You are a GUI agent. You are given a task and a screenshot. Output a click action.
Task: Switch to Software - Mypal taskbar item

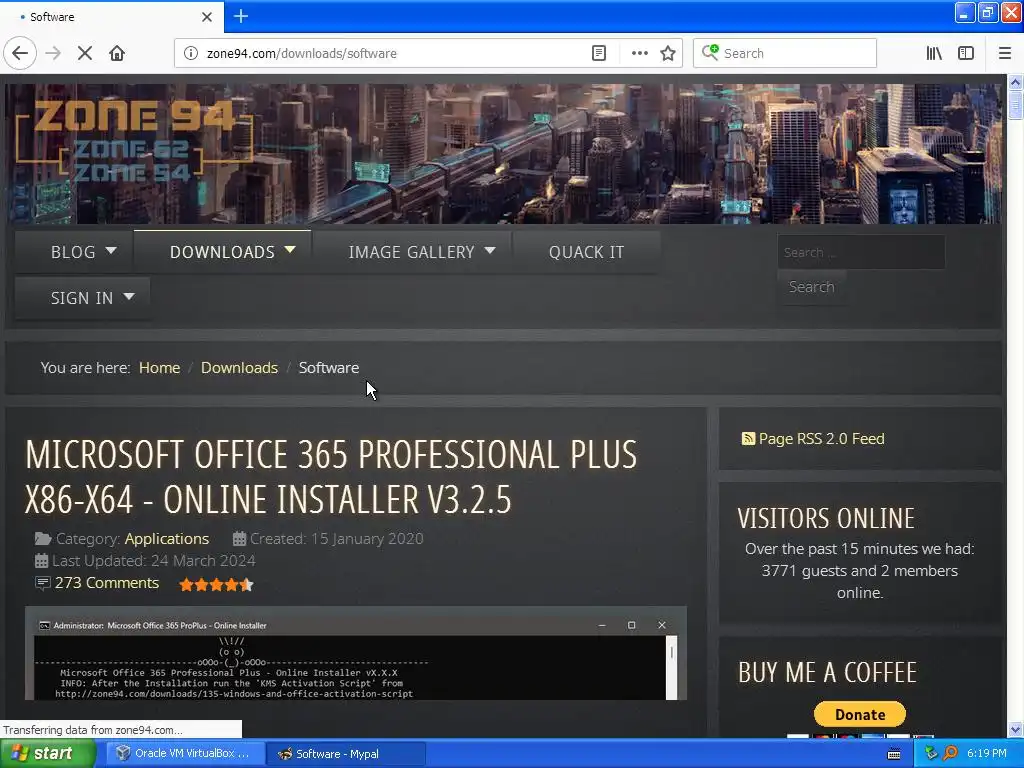347,754
